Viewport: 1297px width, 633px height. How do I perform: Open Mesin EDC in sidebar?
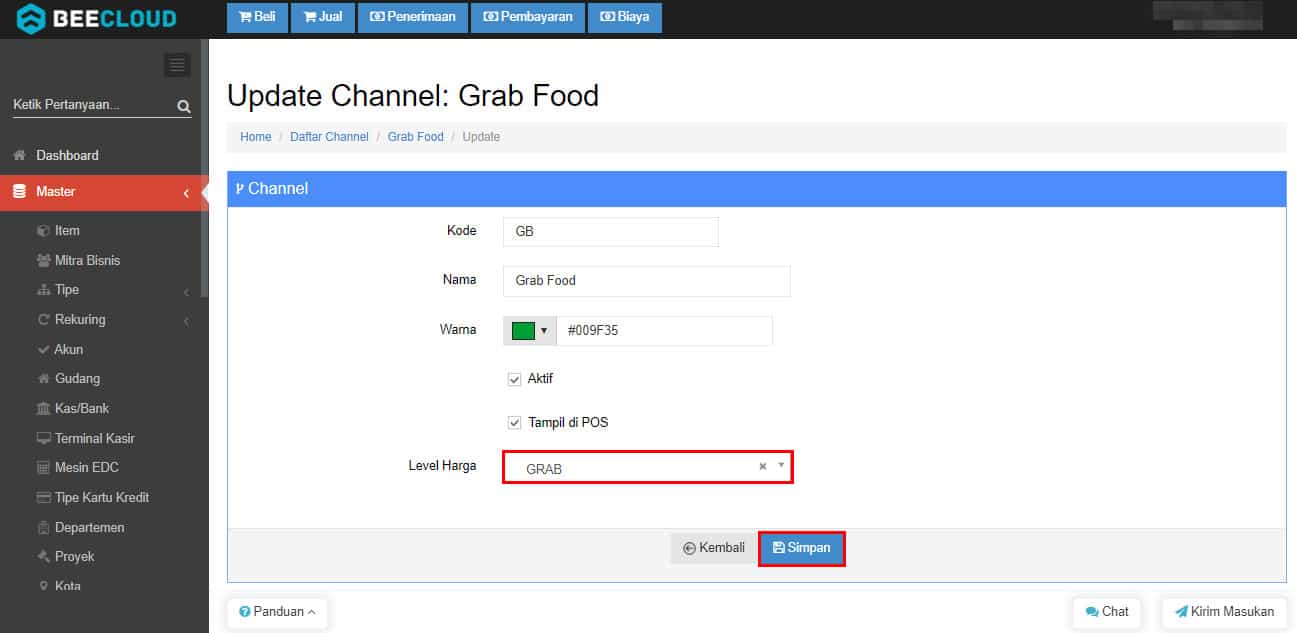click(x=86, y=467)
